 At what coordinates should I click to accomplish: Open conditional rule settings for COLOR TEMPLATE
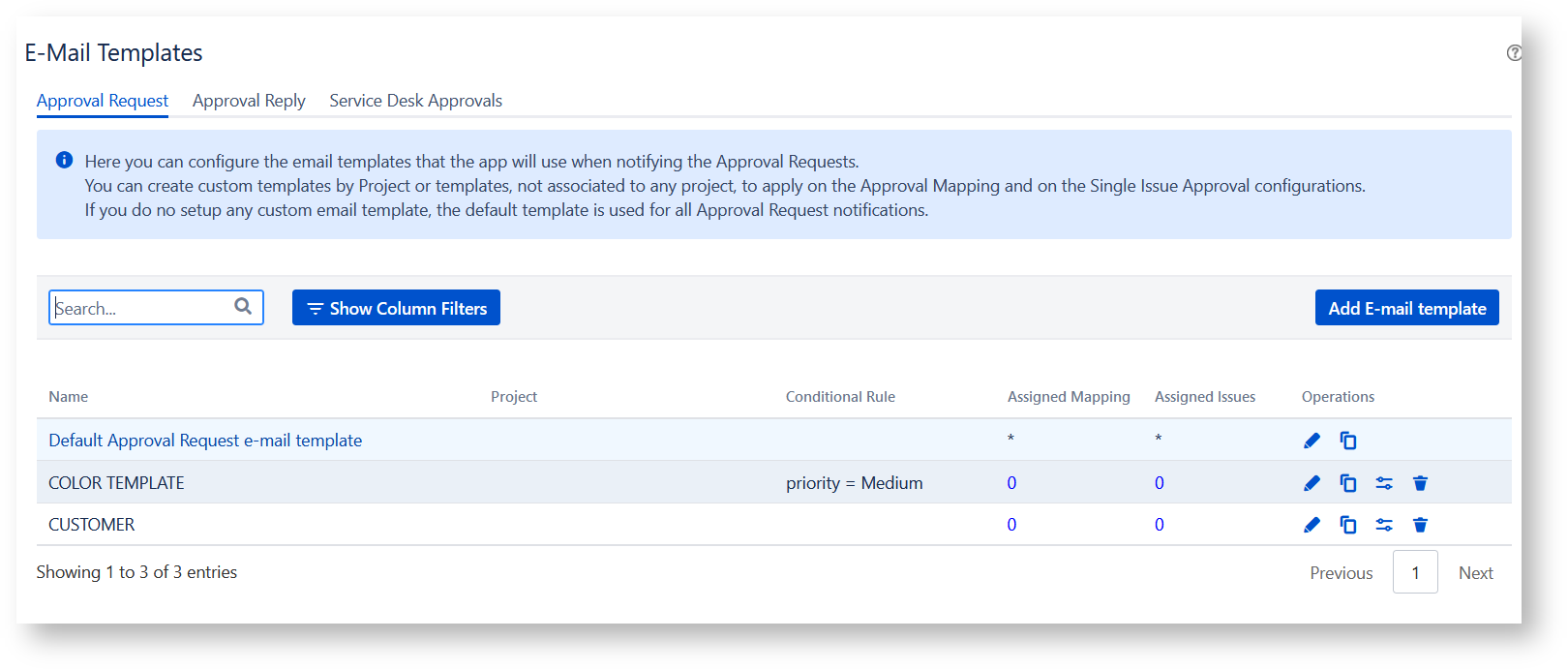pos(1384,483)
